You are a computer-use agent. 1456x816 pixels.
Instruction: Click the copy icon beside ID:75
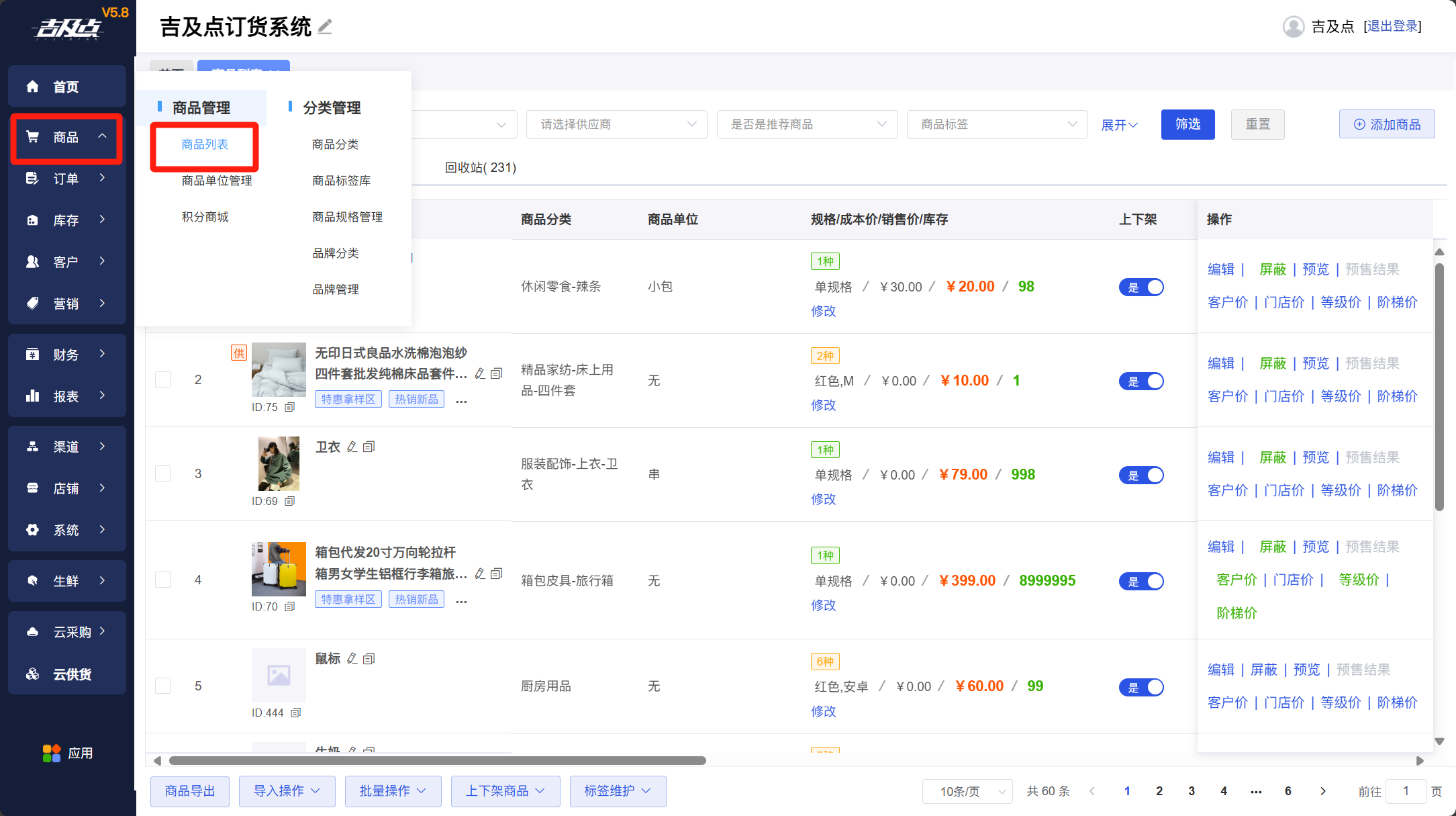point(289,407)
